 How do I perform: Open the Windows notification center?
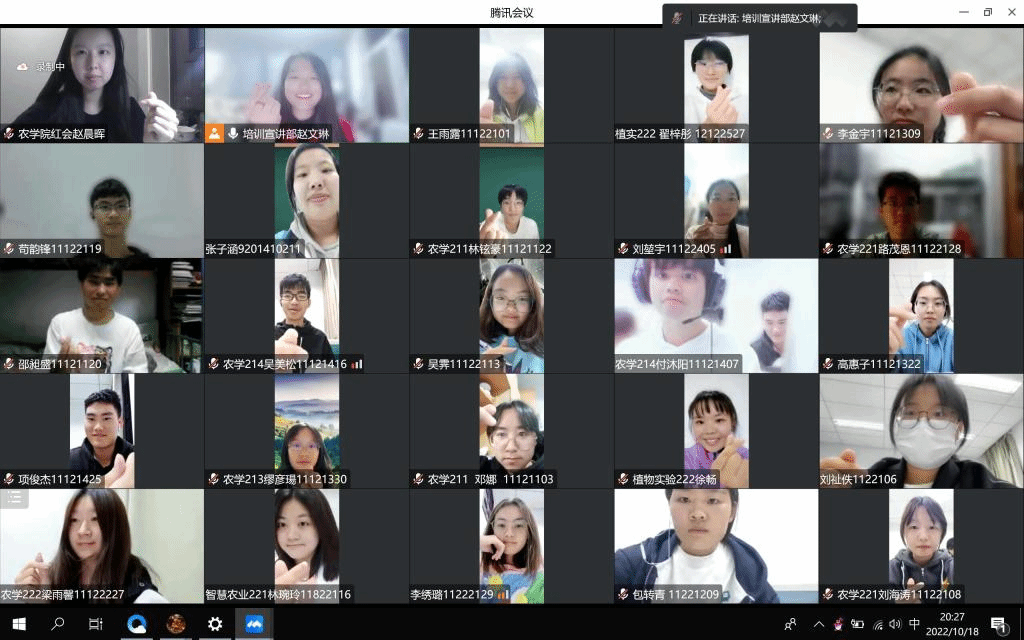[x=998, y=624]
